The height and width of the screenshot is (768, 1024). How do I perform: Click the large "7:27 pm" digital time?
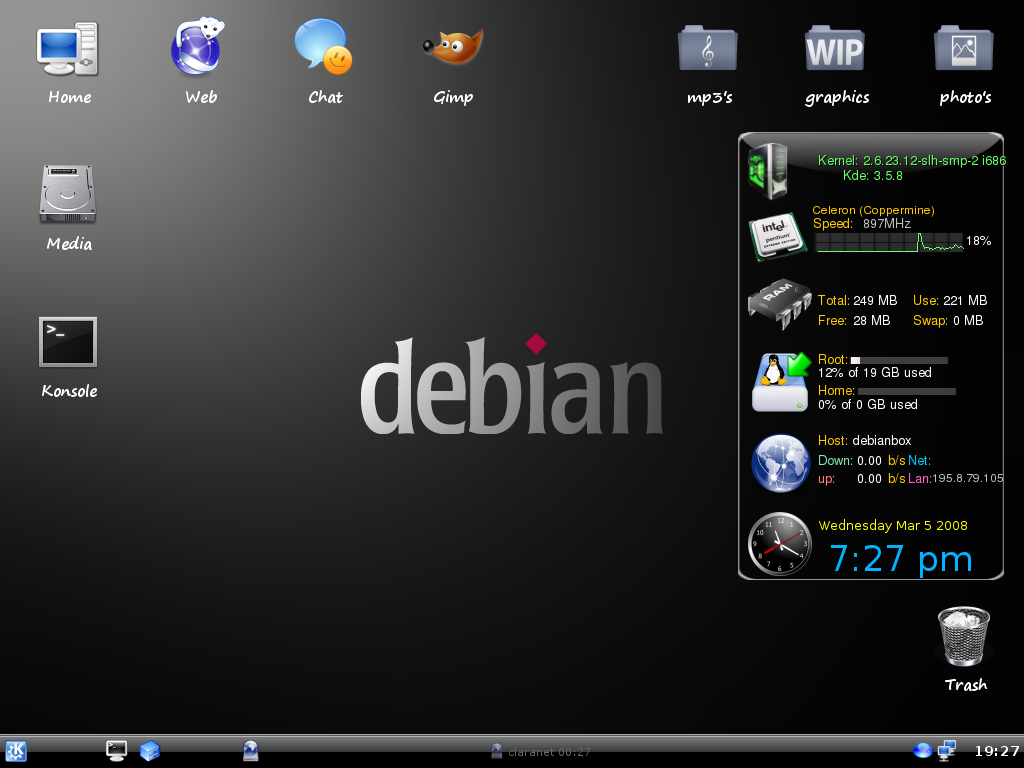[x=901, y=559]
